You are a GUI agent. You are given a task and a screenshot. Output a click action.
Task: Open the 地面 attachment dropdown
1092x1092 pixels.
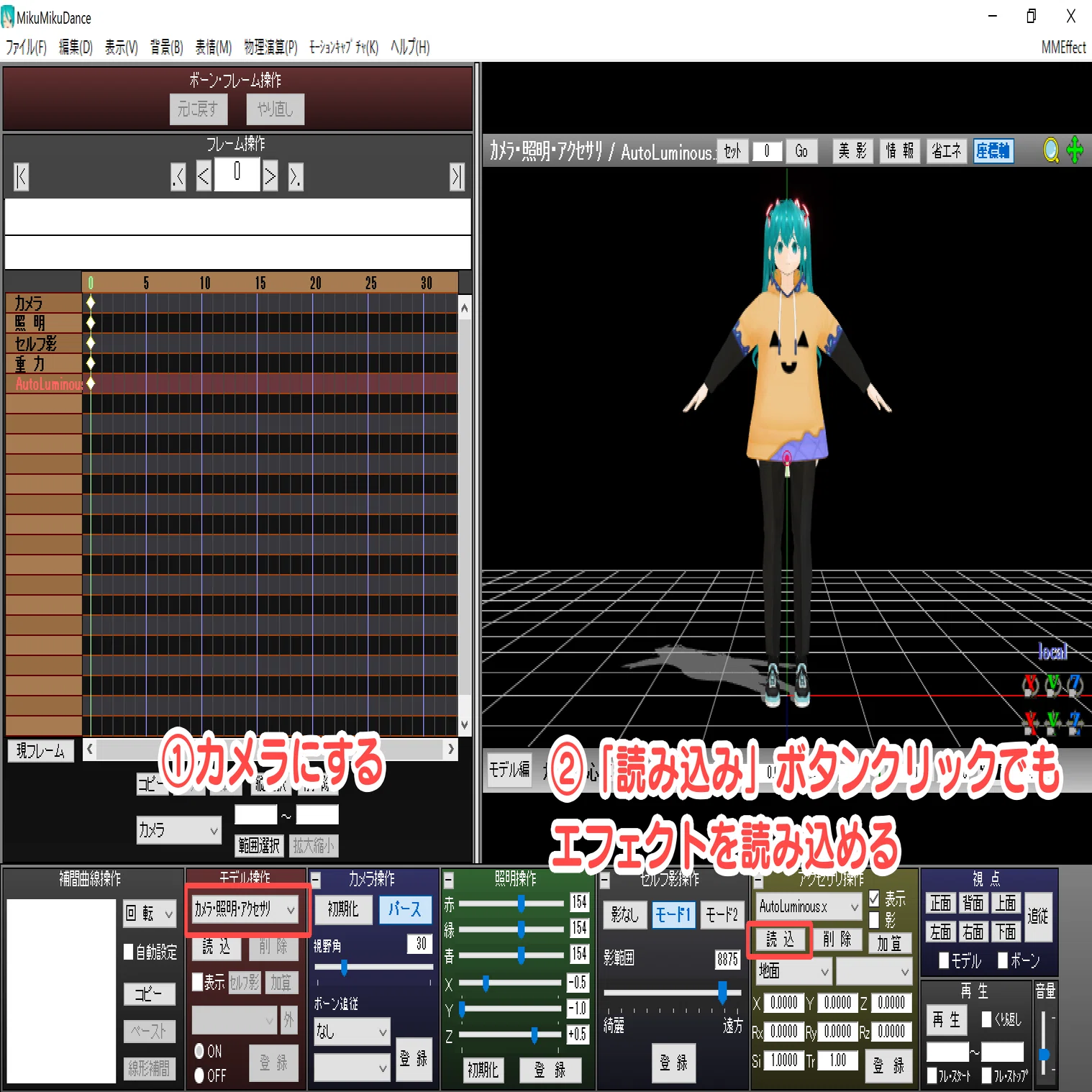(794, 971)
